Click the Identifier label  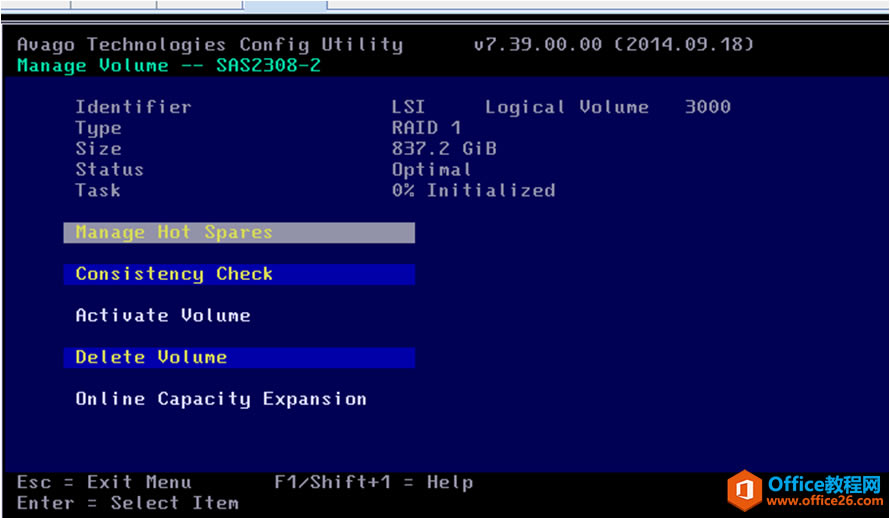[x=133, y=107]
